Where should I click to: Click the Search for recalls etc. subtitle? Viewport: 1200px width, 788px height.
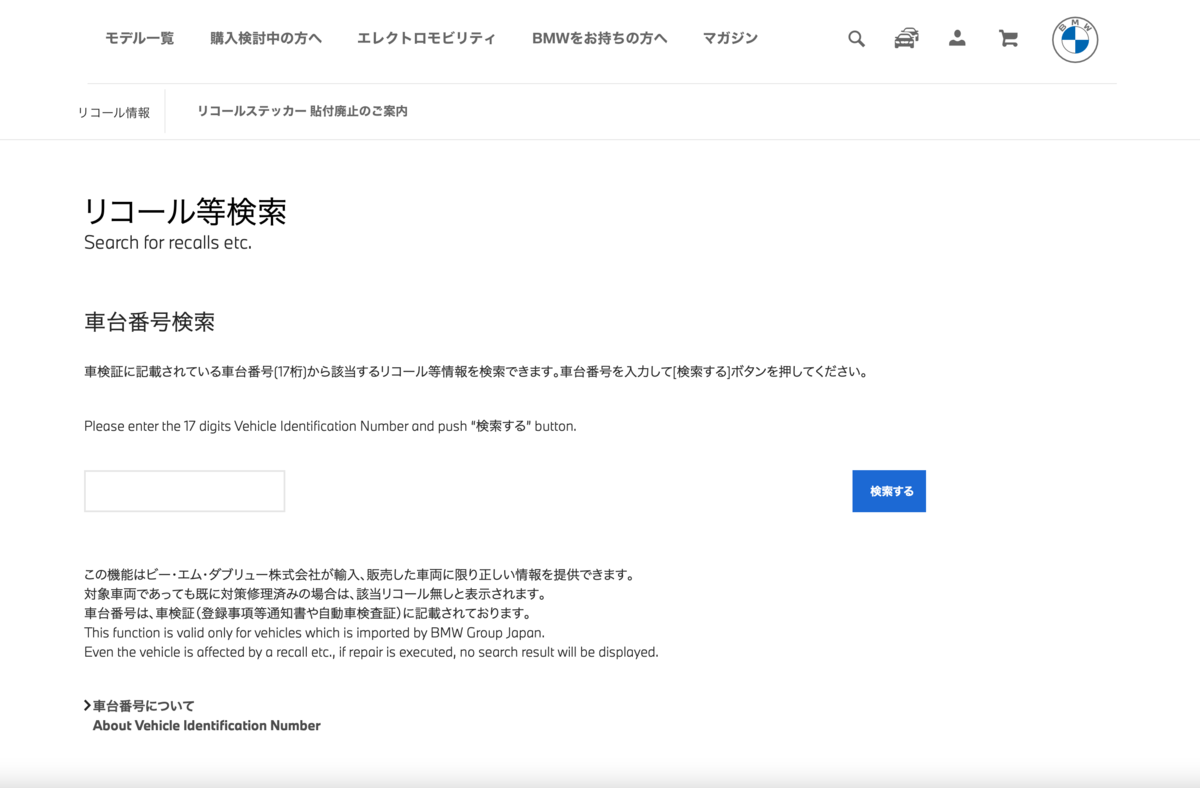tap(168, 242)
